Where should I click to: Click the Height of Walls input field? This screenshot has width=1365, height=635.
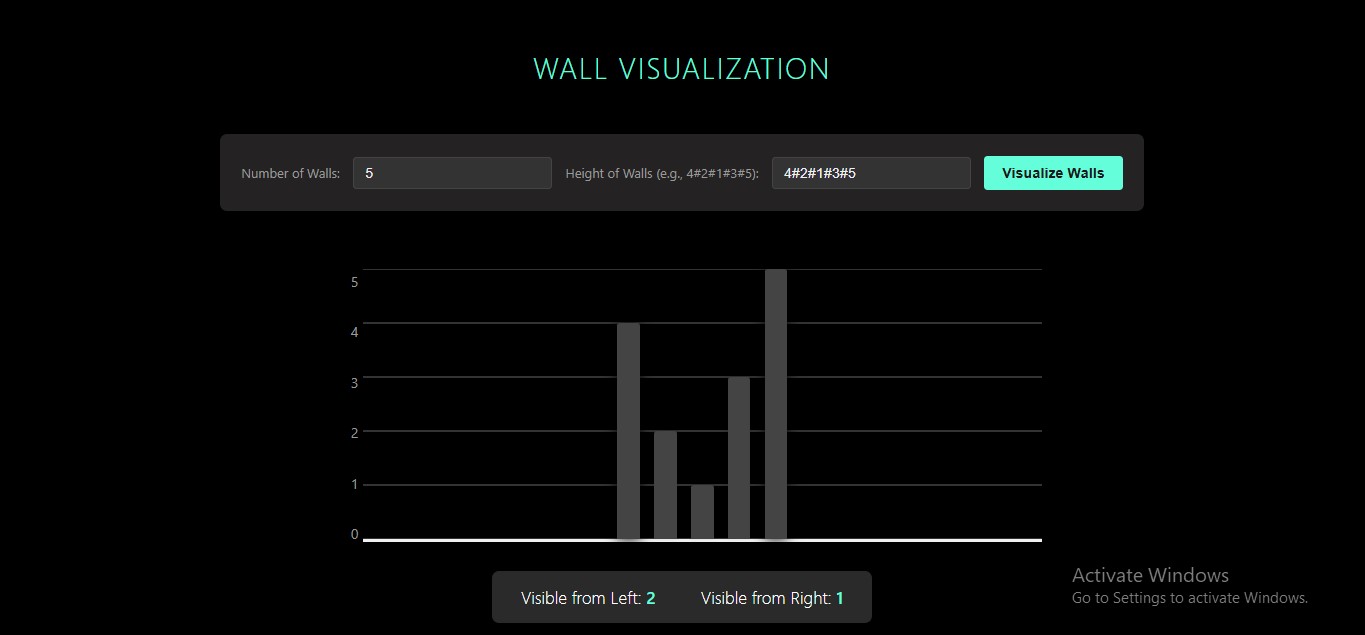coord(870,172)
